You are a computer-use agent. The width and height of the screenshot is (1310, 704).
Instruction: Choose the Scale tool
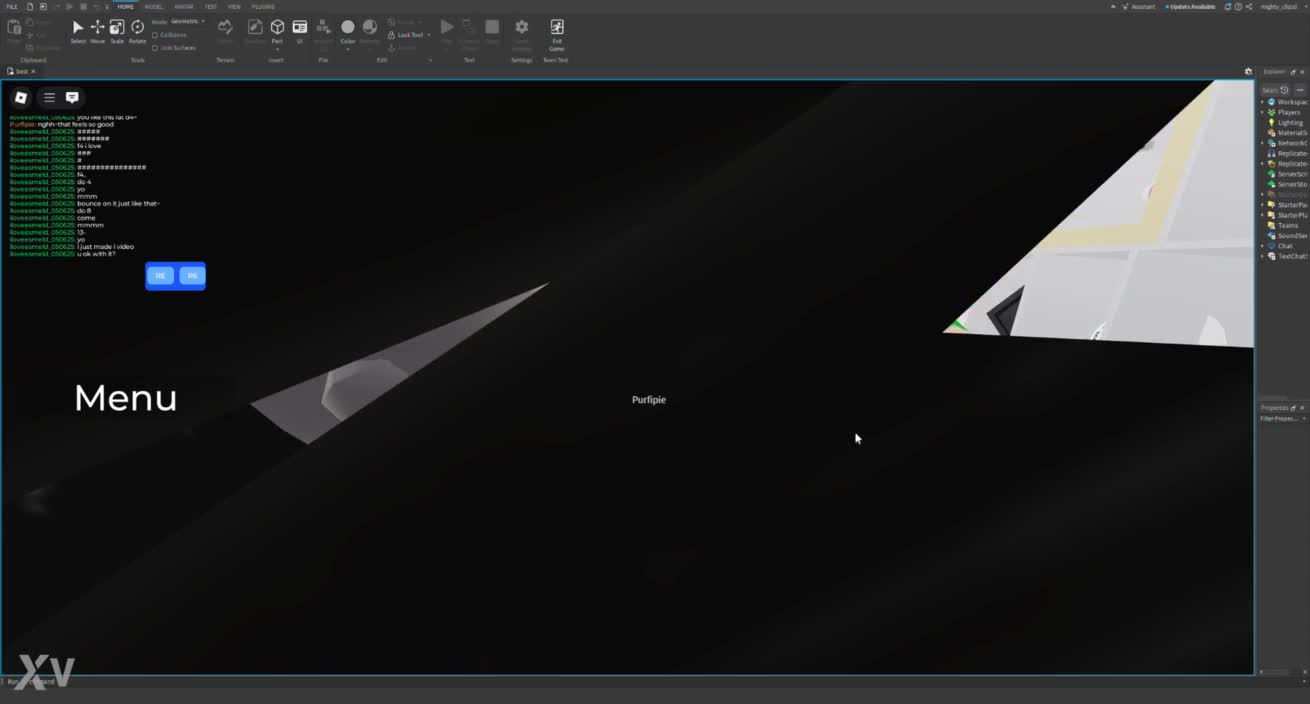click(x=117, y=28)
